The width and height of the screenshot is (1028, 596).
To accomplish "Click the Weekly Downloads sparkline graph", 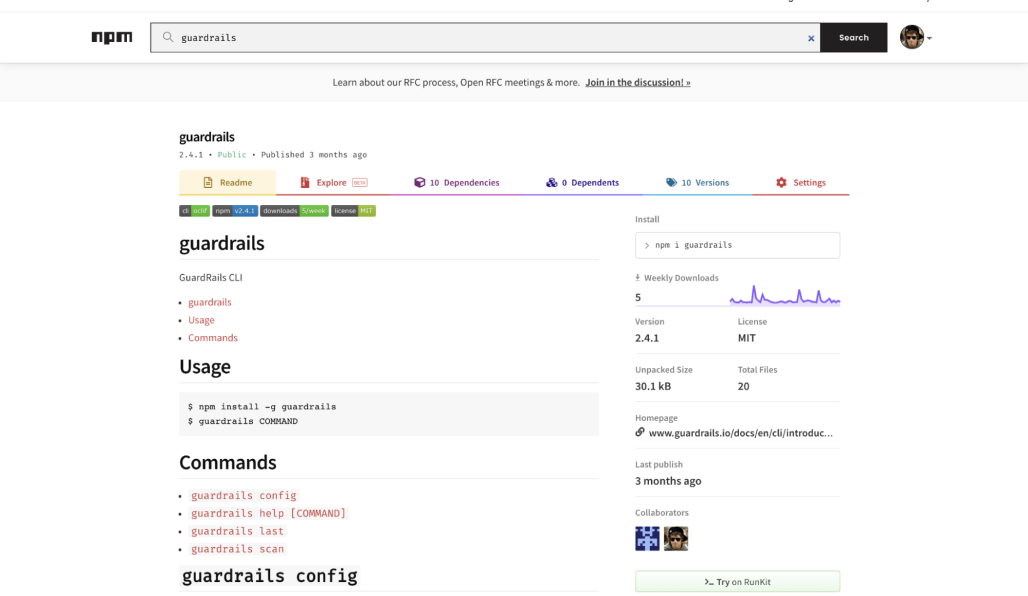I will pyautogui.click(x=783, y=294).
